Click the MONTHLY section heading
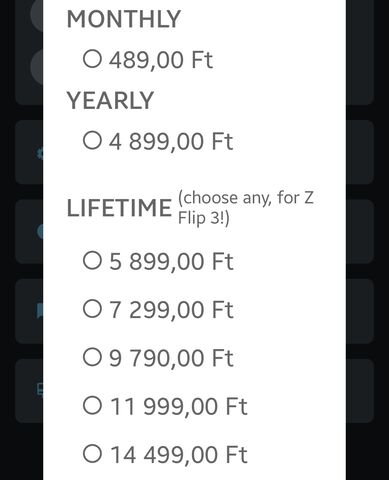389x480 pixels. [x=124, y=19]
